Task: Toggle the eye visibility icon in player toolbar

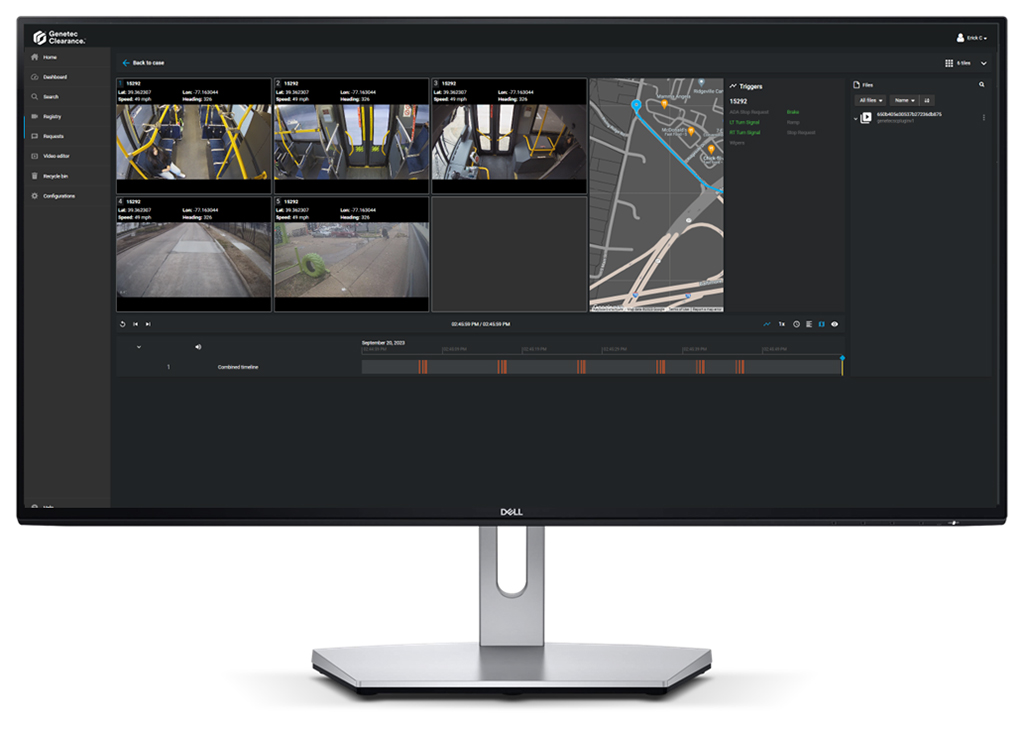Action: tap(834, 324)
